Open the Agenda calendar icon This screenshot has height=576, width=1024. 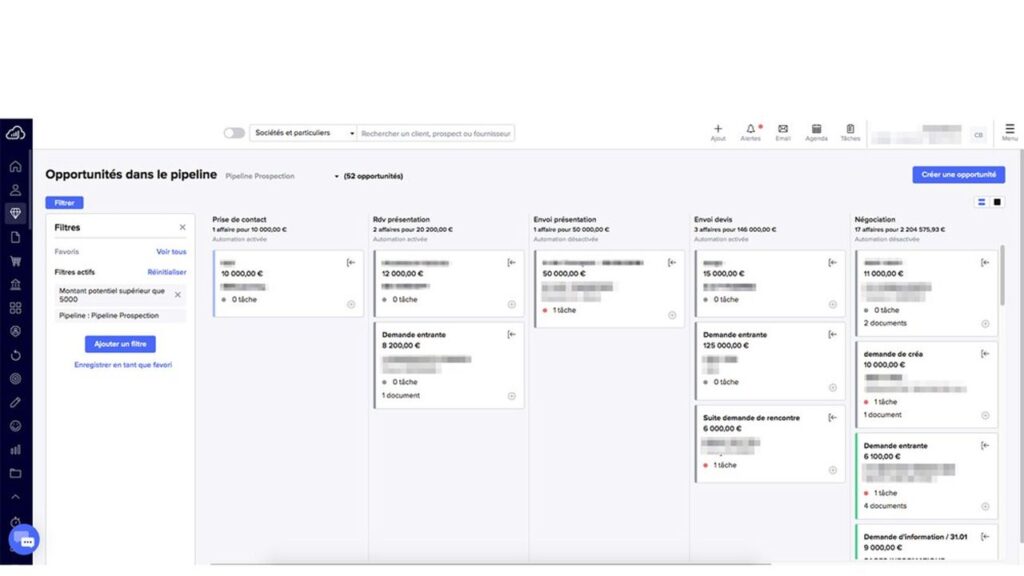816,129
